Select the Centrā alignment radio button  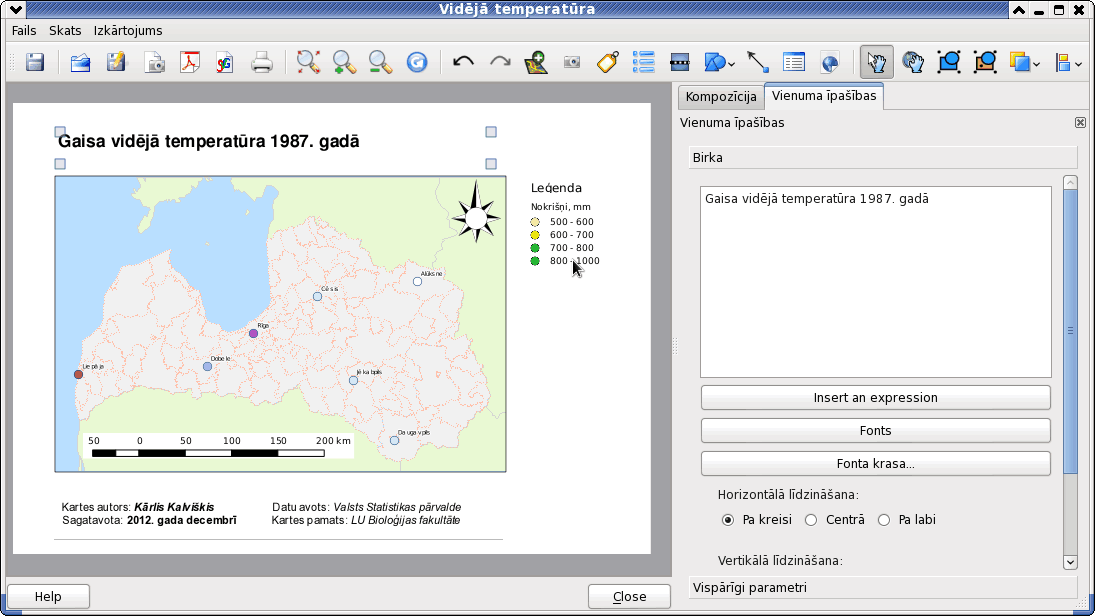[x=811, y=520]
